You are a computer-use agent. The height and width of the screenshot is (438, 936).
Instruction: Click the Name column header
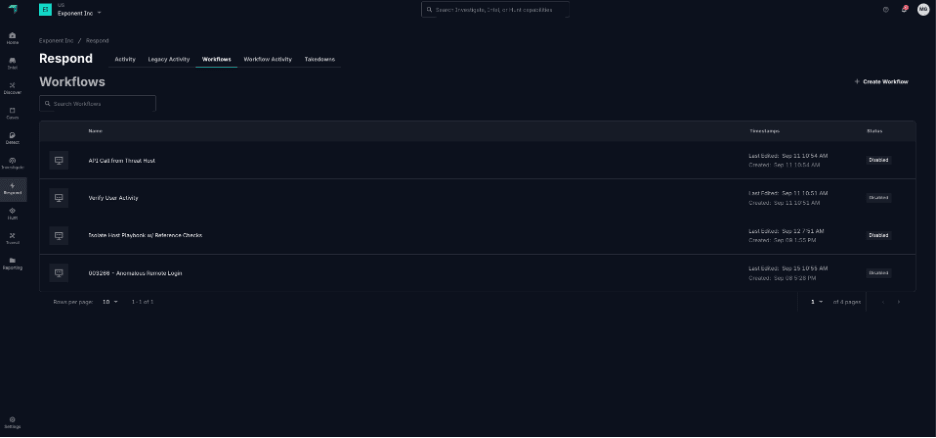pyautogui.click(x=96, y=131)
